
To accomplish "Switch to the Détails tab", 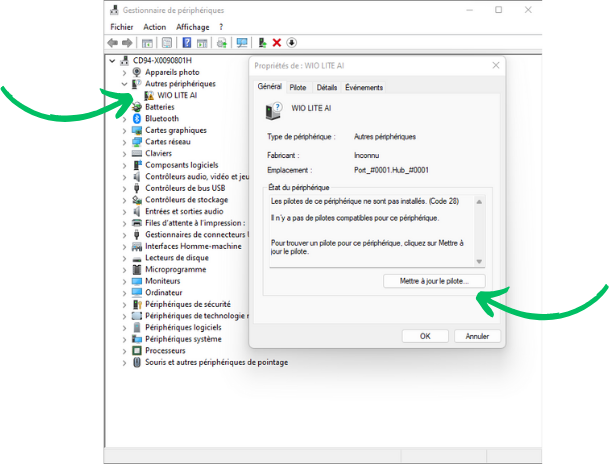I will pyautogui.click(x=326, y=88).
